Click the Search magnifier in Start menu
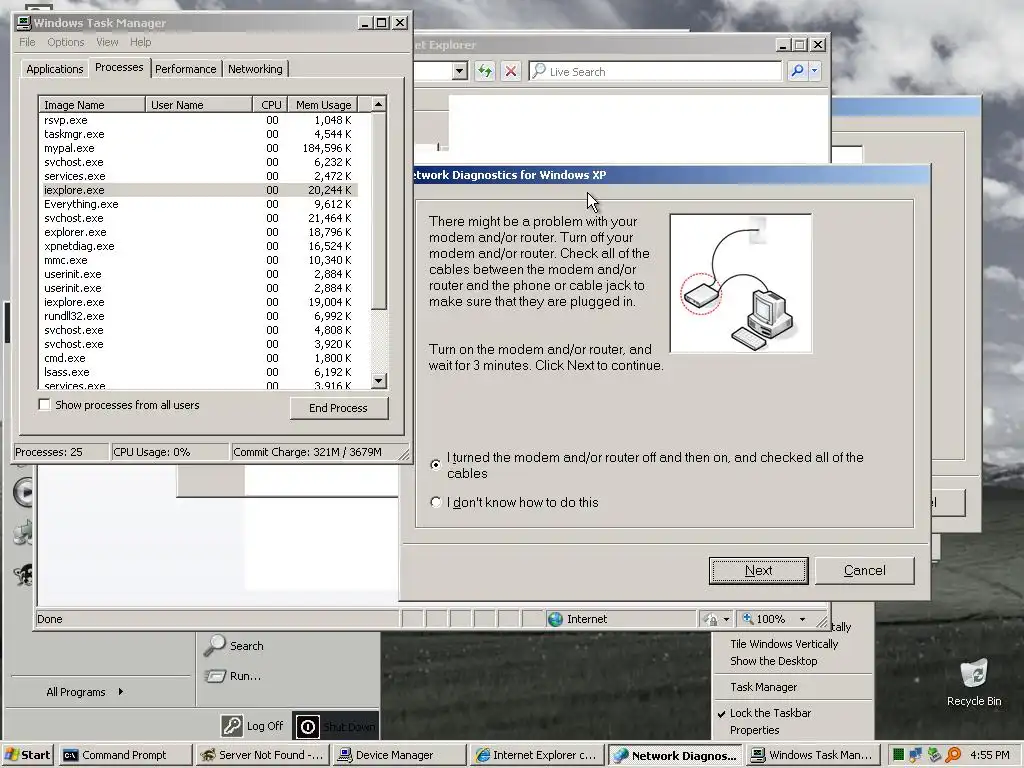1024x768 pixels. (214, 645)
